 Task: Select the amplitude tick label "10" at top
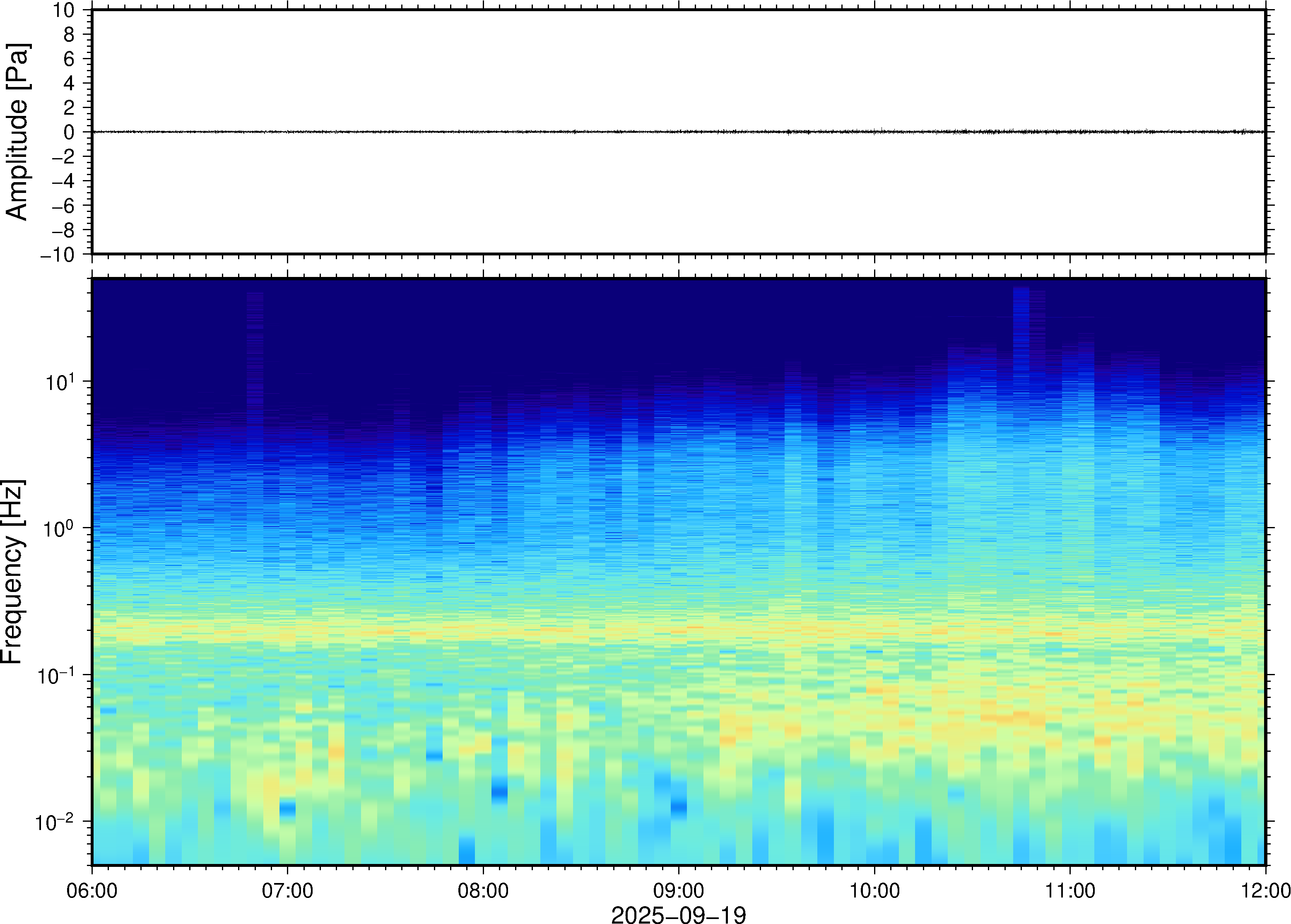(x=64, y=10)
